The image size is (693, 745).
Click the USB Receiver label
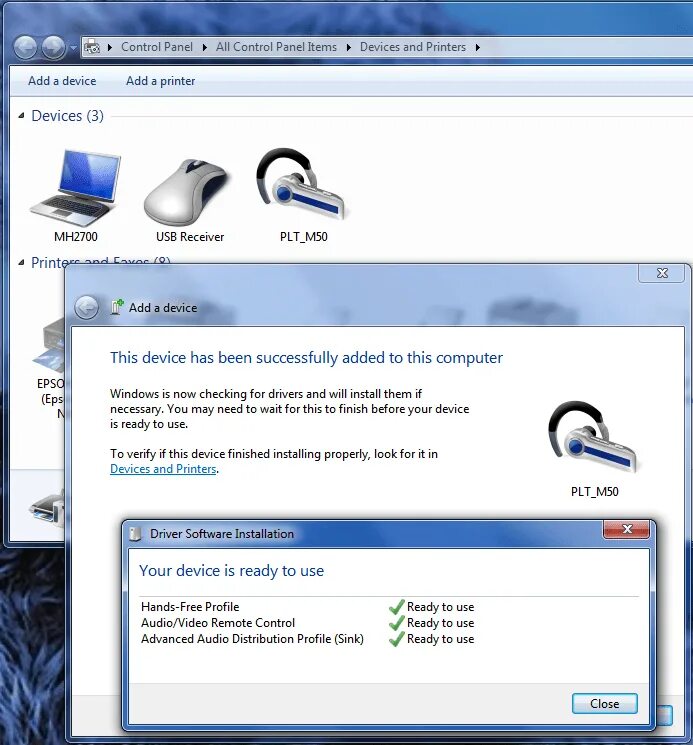(190, 237)
